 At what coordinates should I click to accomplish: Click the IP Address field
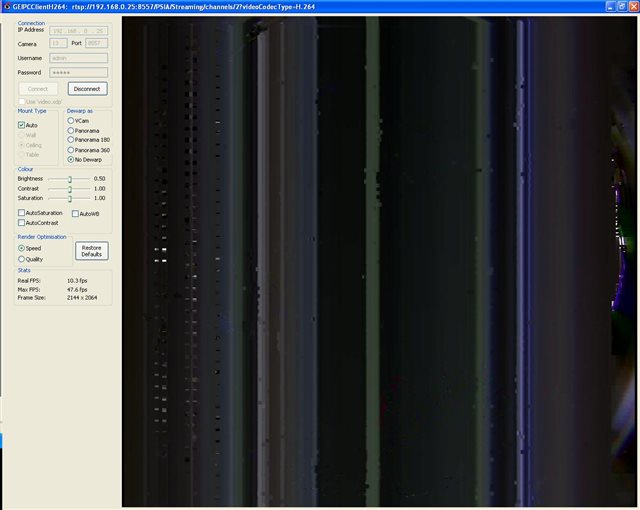tap(79, 31)
